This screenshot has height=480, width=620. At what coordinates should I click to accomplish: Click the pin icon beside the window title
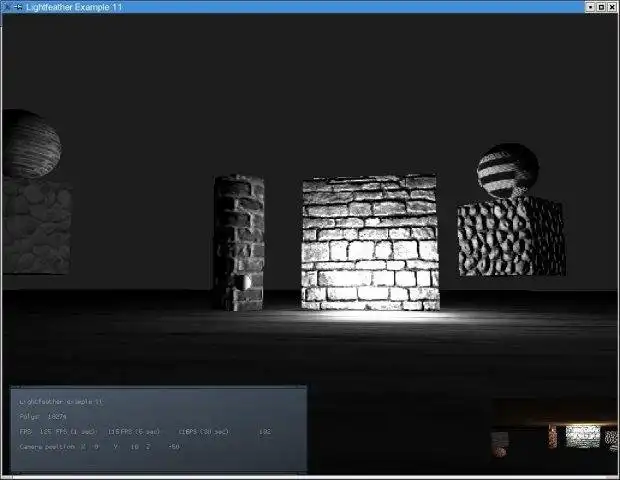tap(18, 6)
